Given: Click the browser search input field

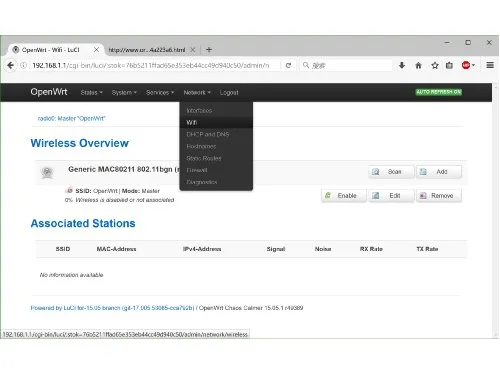Looking at the screenshot, I should point(346,65).
